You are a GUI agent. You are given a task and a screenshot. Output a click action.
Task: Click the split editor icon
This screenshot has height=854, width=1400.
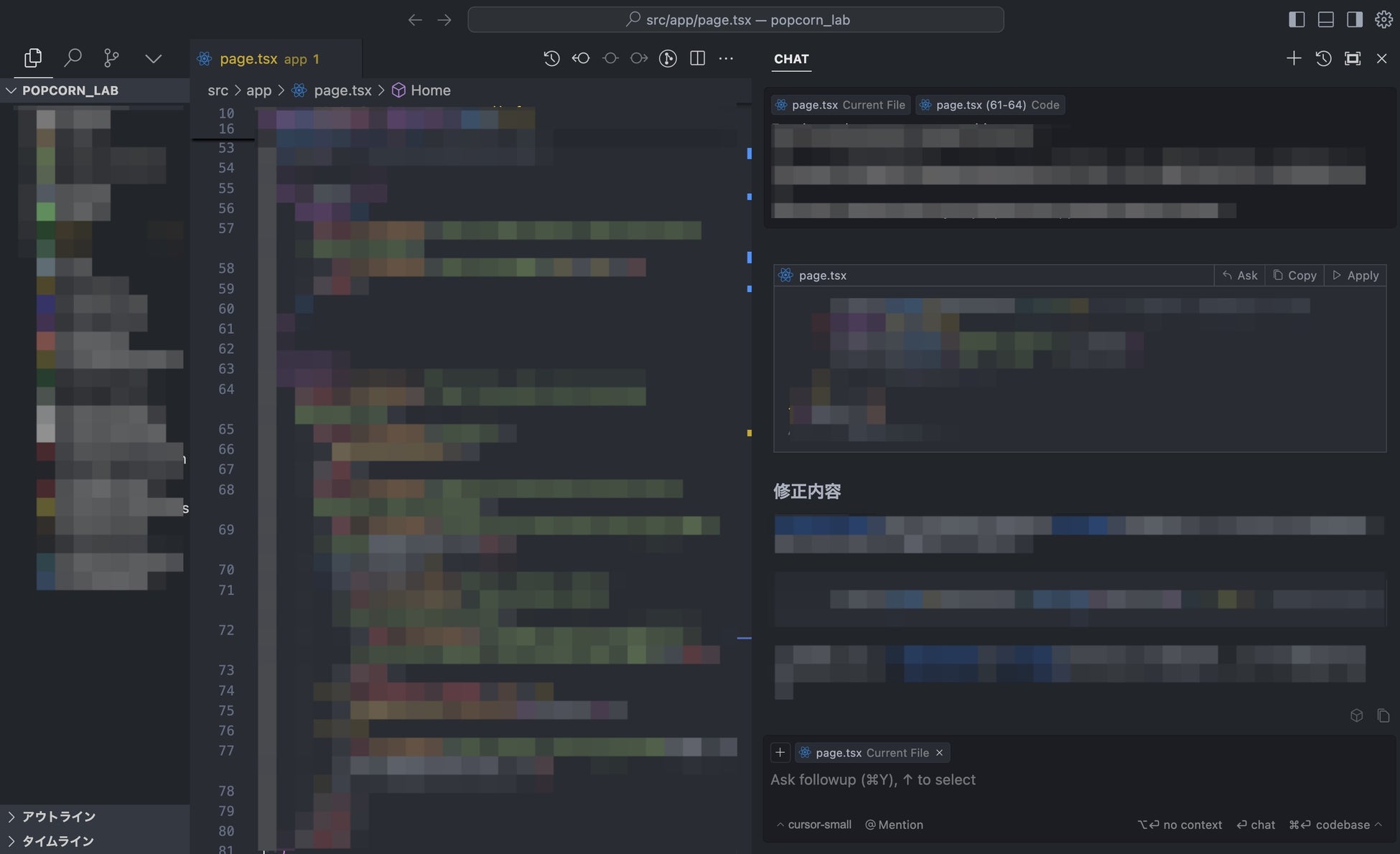(x=697, y=58)
